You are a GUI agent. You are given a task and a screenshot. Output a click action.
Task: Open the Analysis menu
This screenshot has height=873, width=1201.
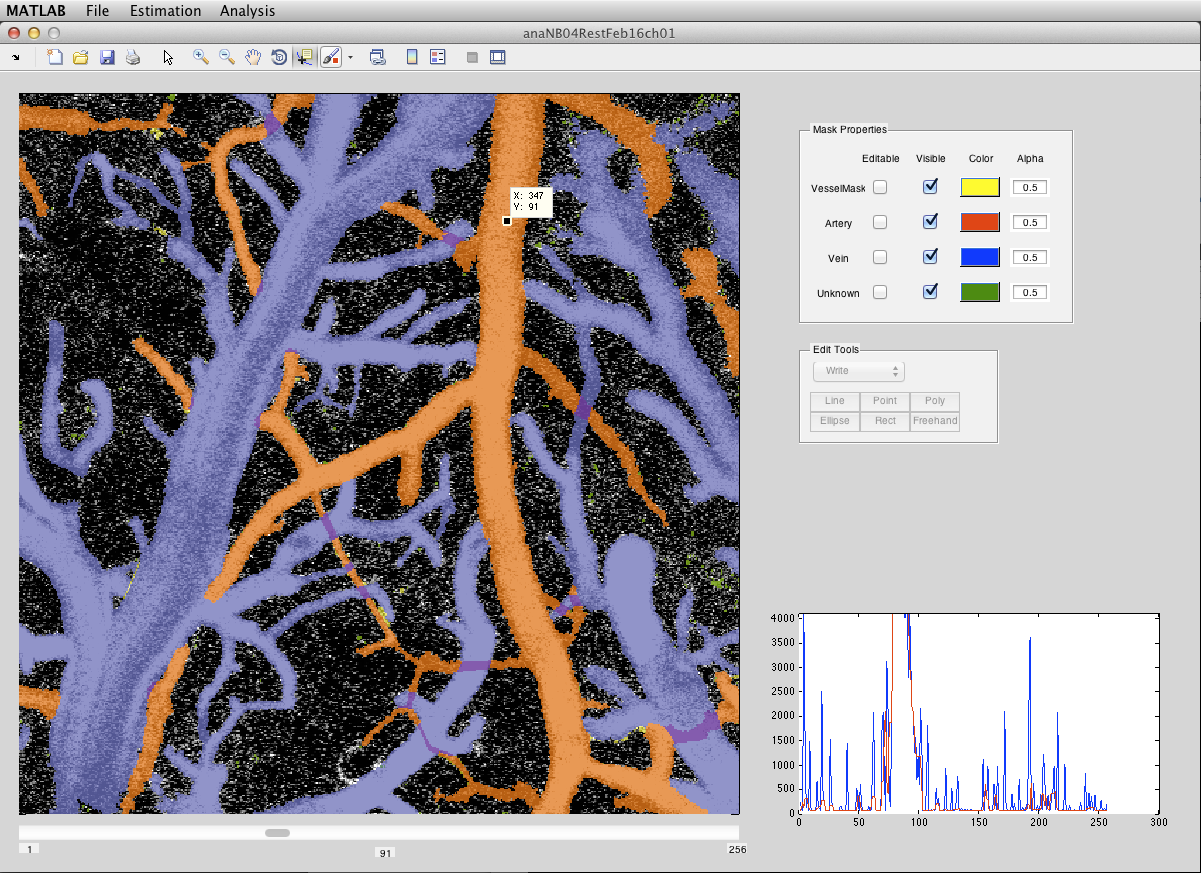[x=247, y=11]
